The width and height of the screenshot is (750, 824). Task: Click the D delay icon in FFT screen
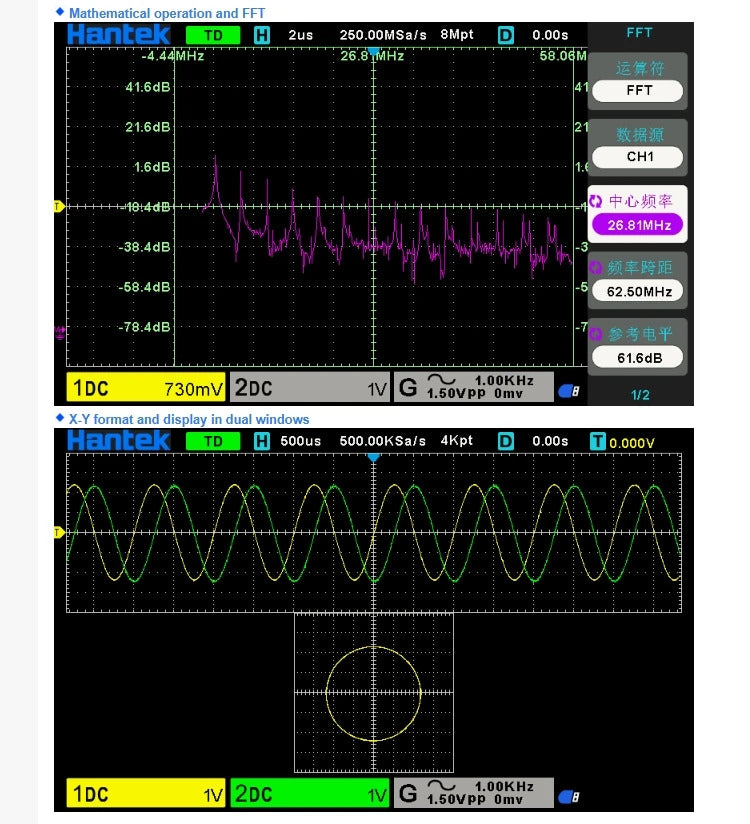click(x=505, y=35)
